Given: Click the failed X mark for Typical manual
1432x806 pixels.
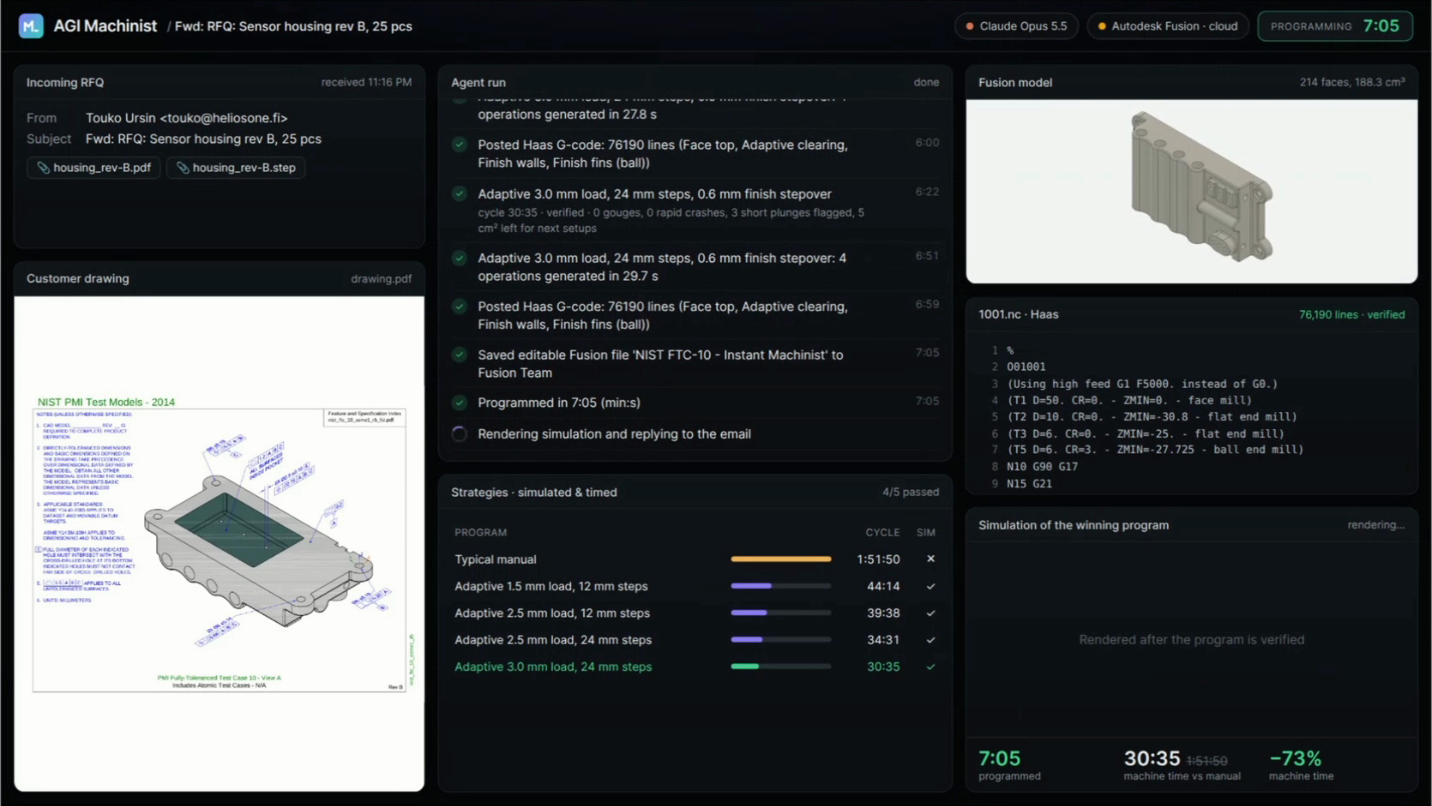Looking at the screenshot, I should click(x=931, y=559).
